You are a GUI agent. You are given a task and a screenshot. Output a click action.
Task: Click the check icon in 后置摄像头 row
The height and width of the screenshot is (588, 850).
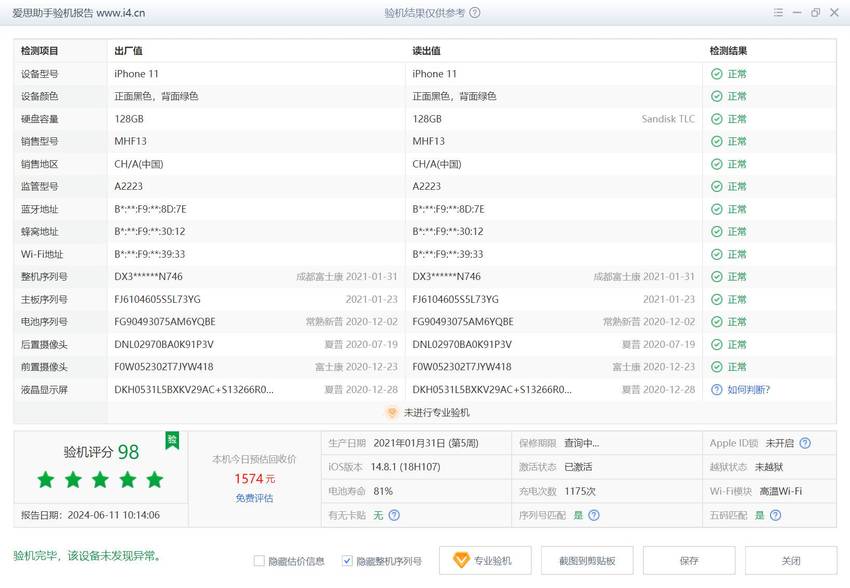[x=717, y=344]
